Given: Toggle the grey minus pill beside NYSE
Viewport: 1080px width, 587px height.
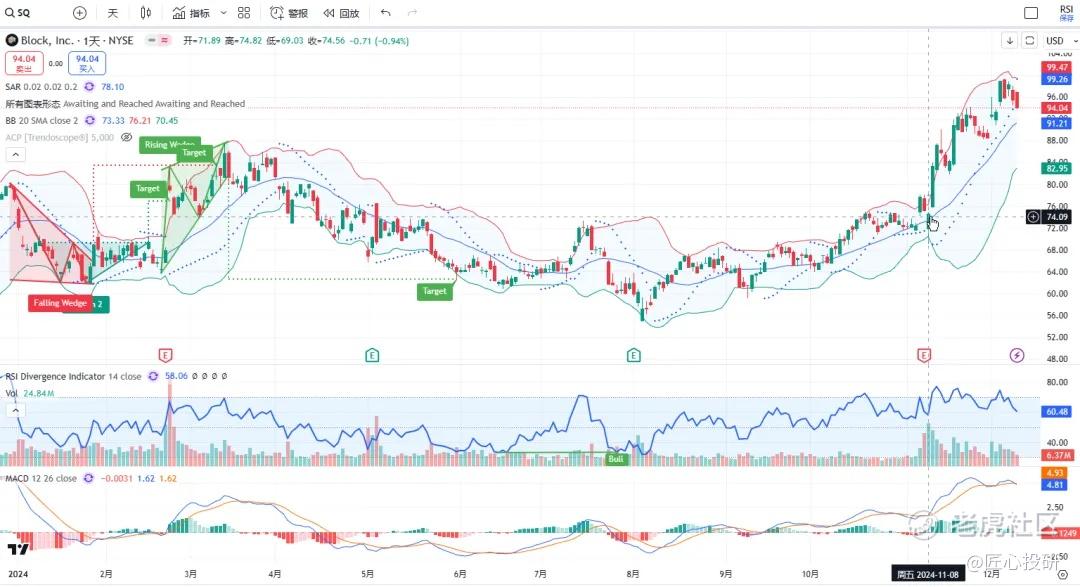Looking at the screenshot, I should [x=152, y=41].
